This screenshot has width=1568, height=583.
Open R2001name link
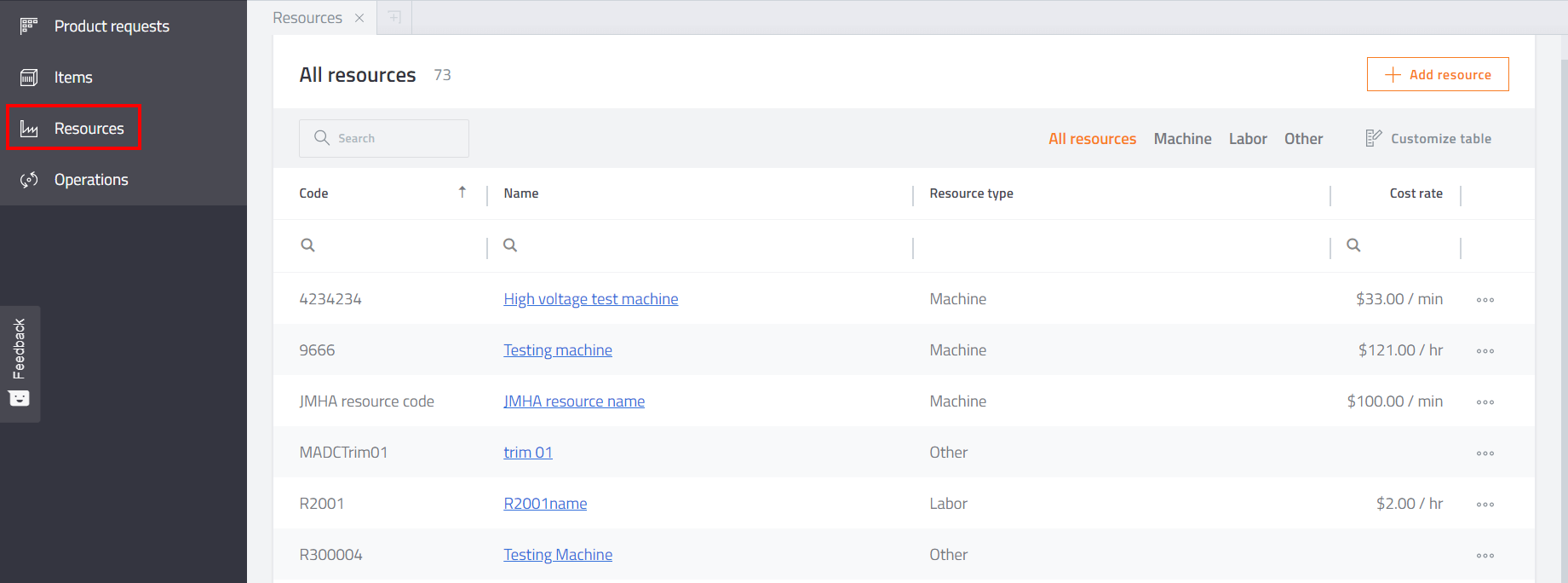[x=545, y=504]
